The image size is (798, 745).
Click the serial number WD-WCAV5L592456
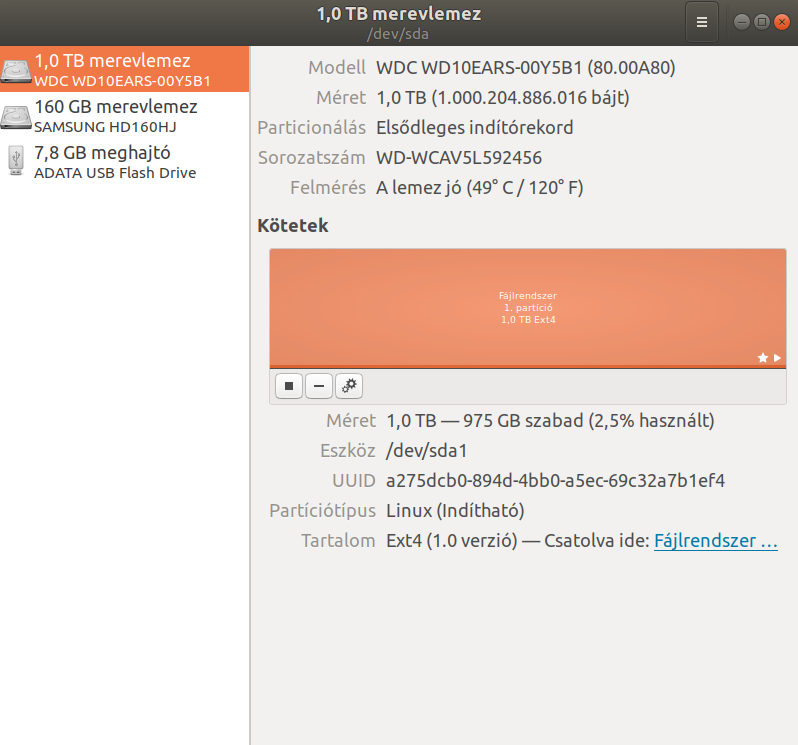(459, 158)
